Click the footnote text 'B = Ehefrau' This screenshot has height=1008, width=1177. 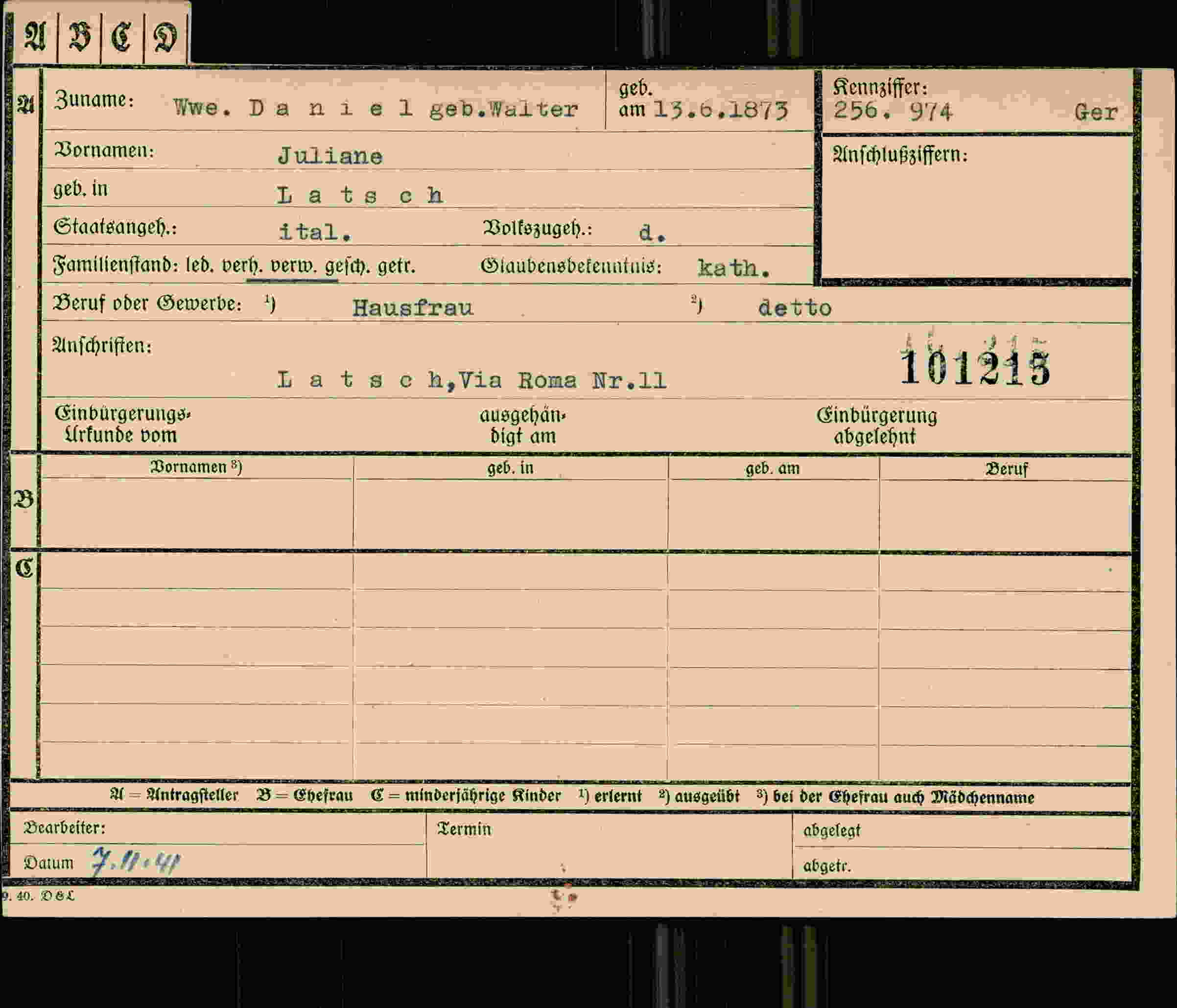[305, 795]
